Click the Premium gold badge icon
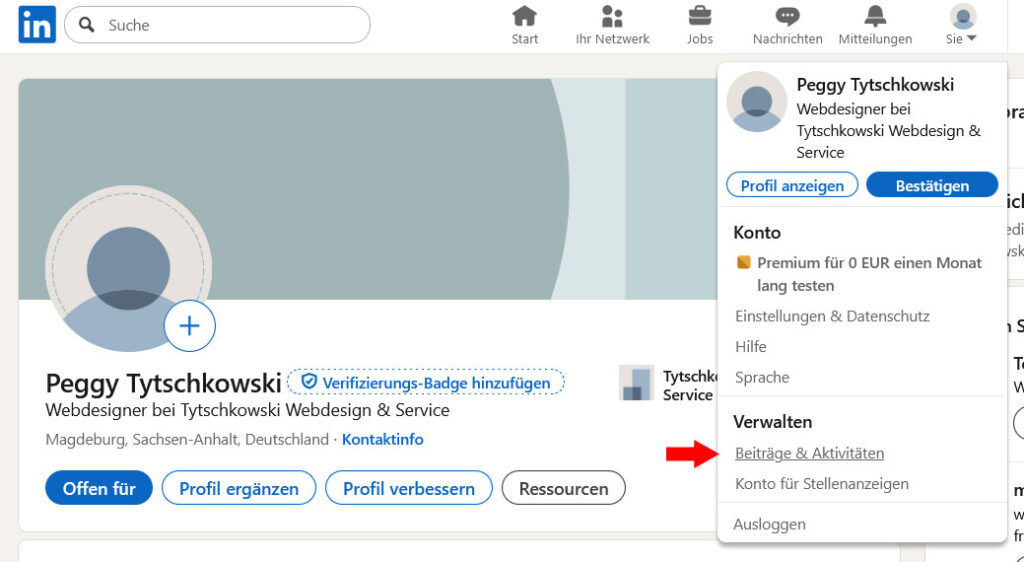 (743, 263)
